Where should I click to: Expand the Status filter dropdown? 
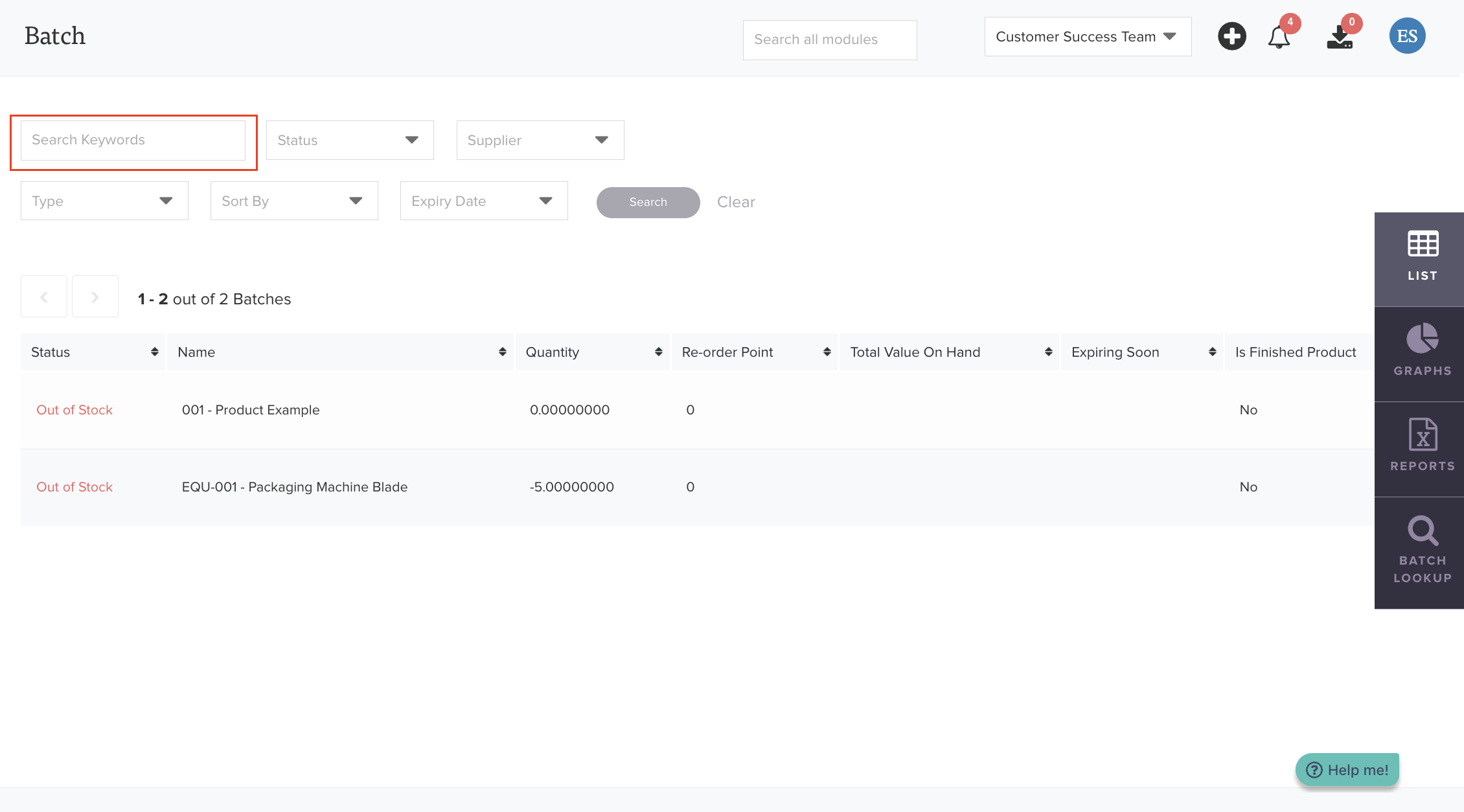[350, 140]
